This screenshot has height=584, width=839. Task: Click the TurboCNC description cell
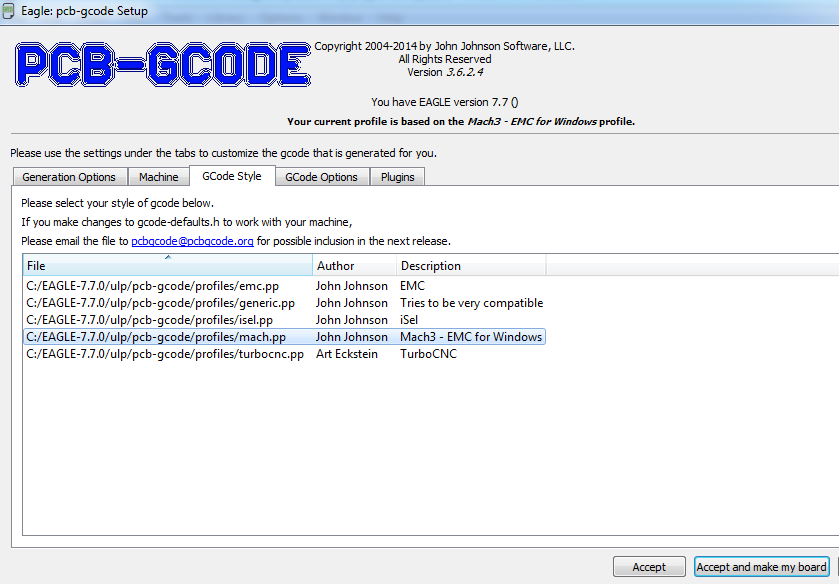click(x=429, y=354)
